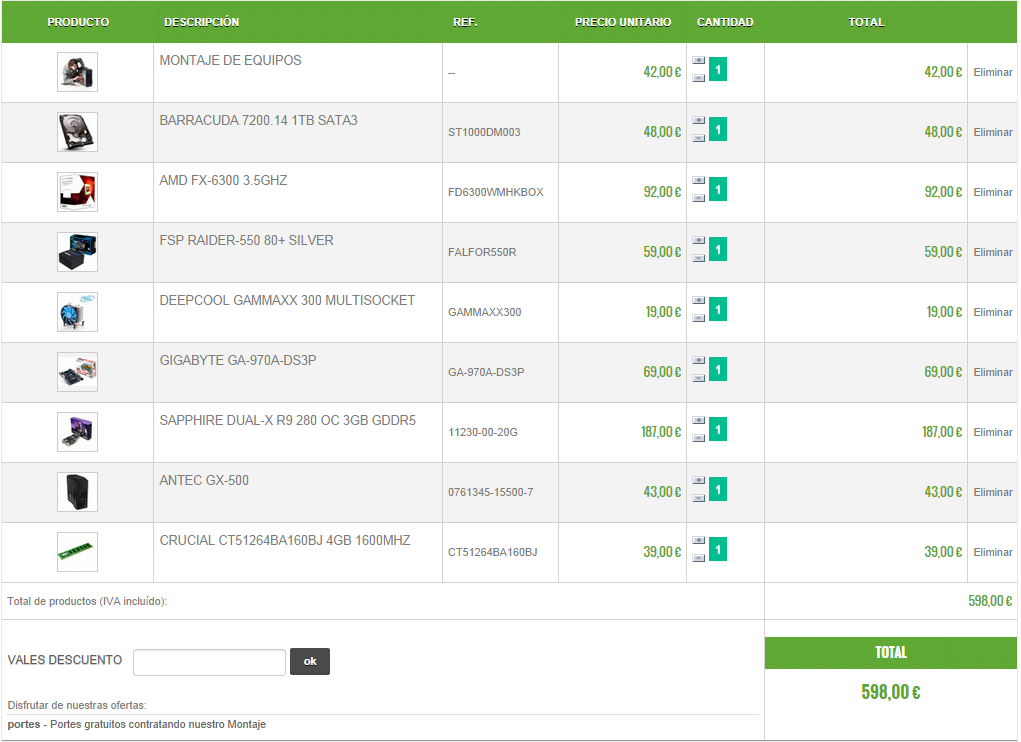Open ANTEC GX-500 description link
The width and height of the screenshot is (1021, 742).
[x=204, y=480]
